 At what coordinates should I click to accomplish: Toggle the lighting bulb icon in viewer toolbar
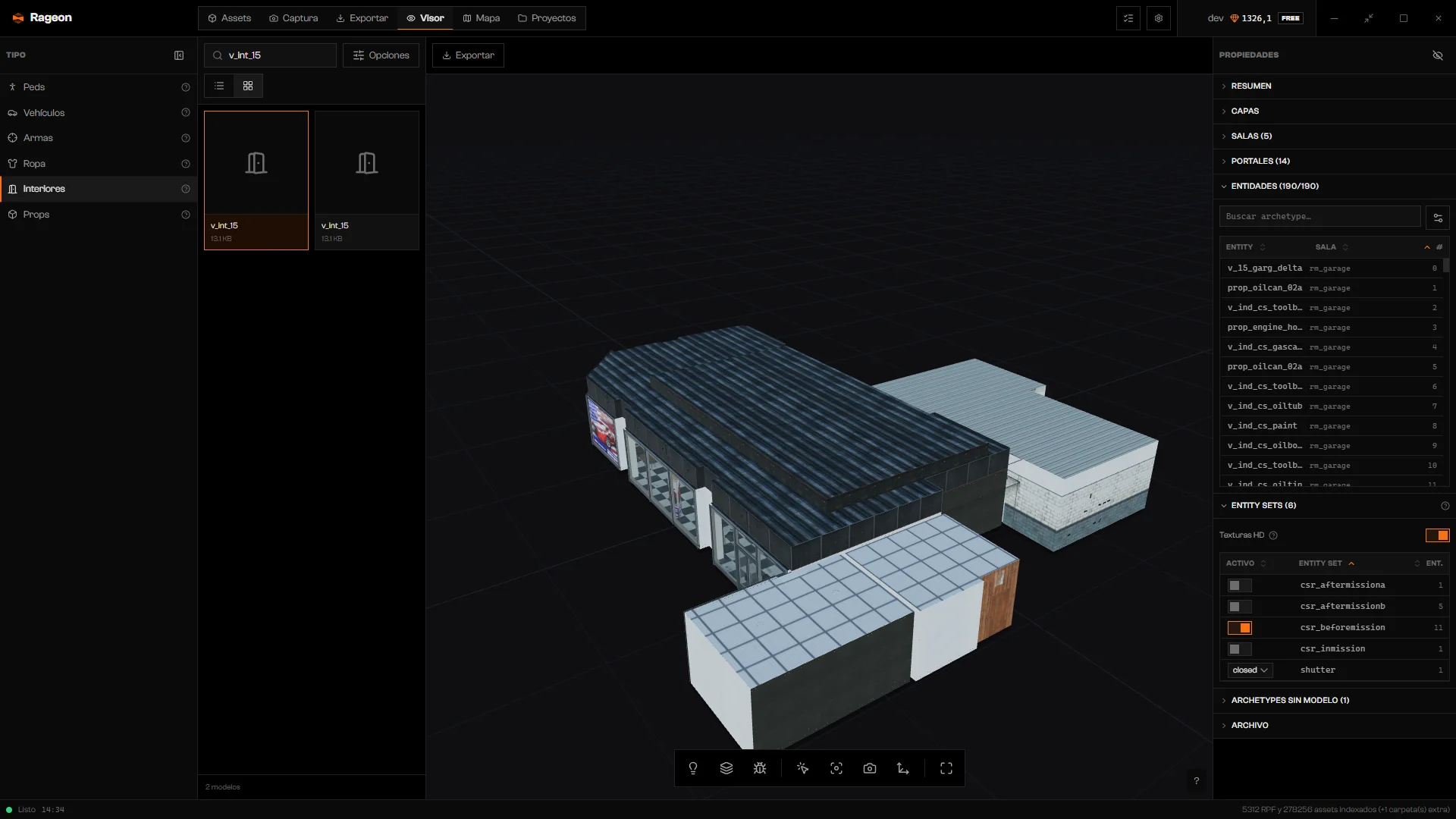click(x=692, y=768)
